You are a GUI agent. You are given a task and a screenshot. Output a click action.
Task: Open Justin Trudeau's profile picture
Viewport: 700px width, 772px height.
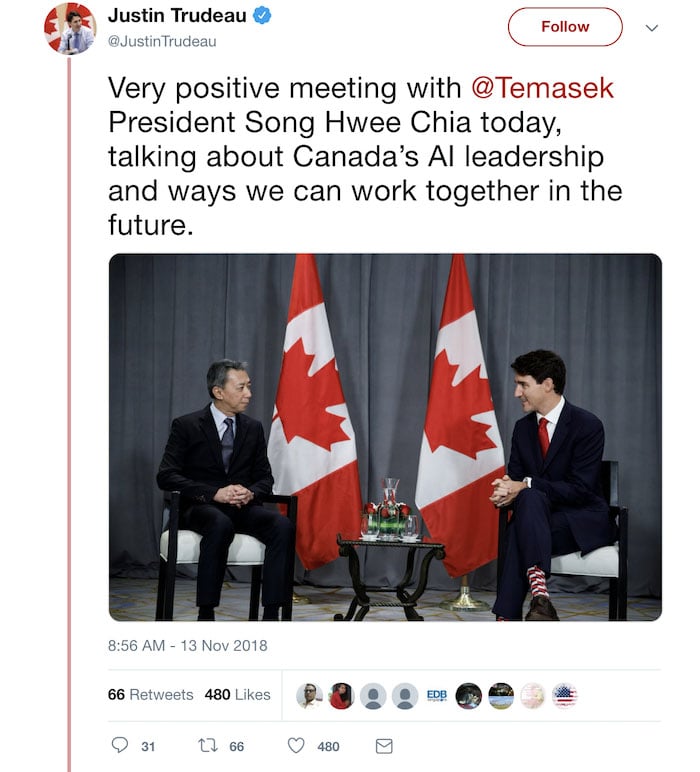point(69,28)
